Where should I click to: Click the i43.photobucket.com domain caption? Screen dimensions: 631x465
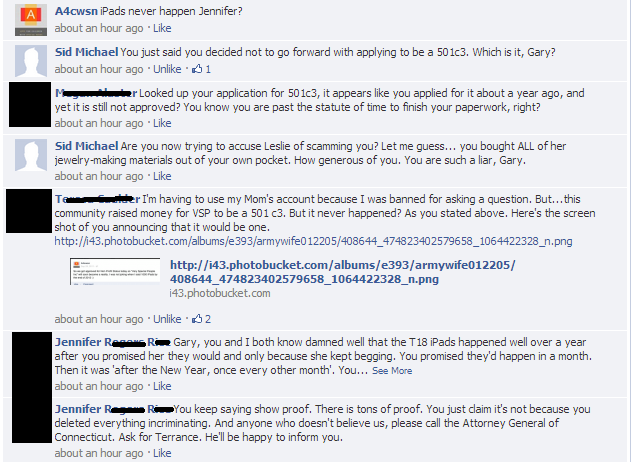point(220,293)
